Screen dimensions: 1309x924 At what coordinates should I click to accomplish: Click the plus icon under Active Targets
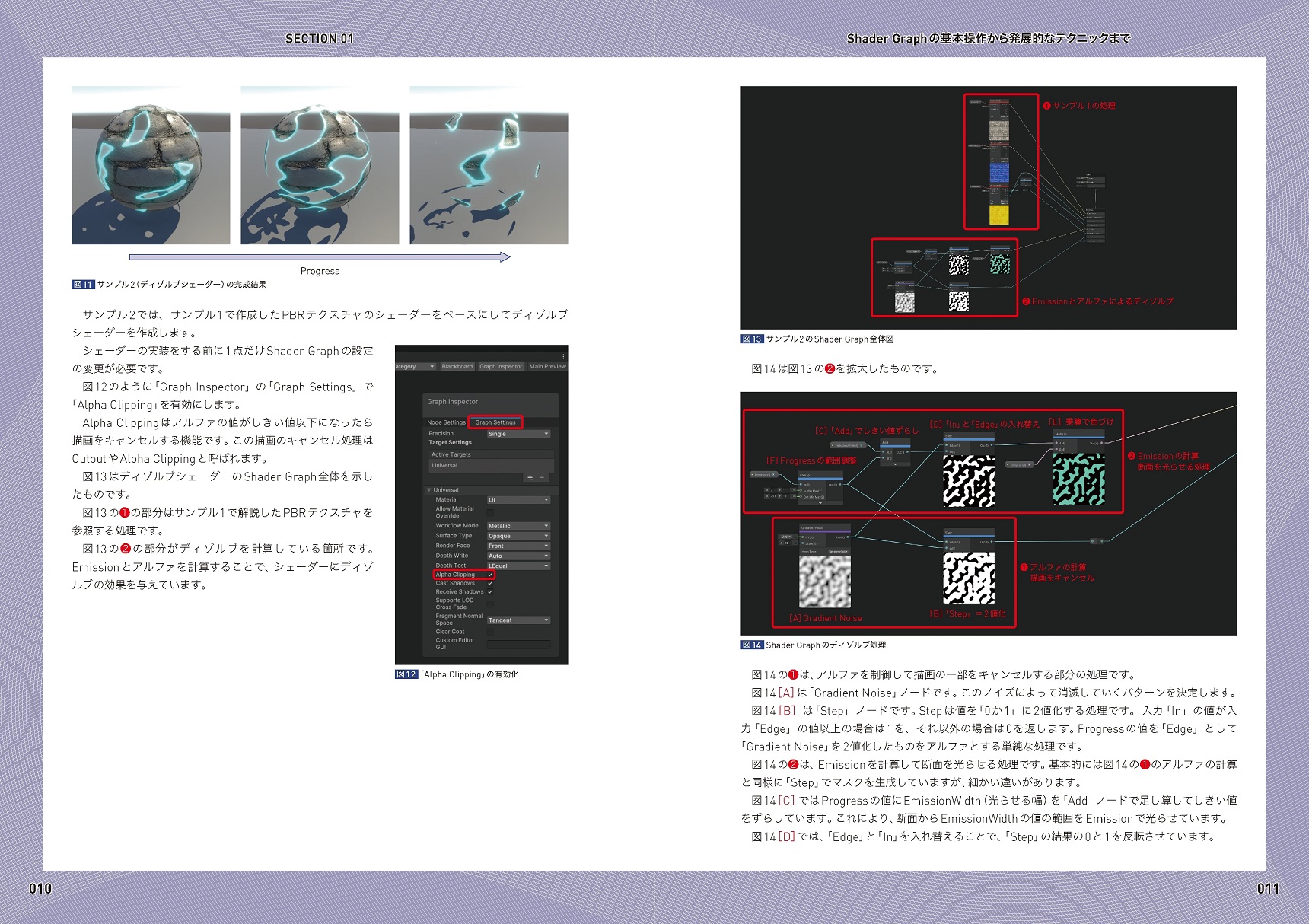coord(530,477)
